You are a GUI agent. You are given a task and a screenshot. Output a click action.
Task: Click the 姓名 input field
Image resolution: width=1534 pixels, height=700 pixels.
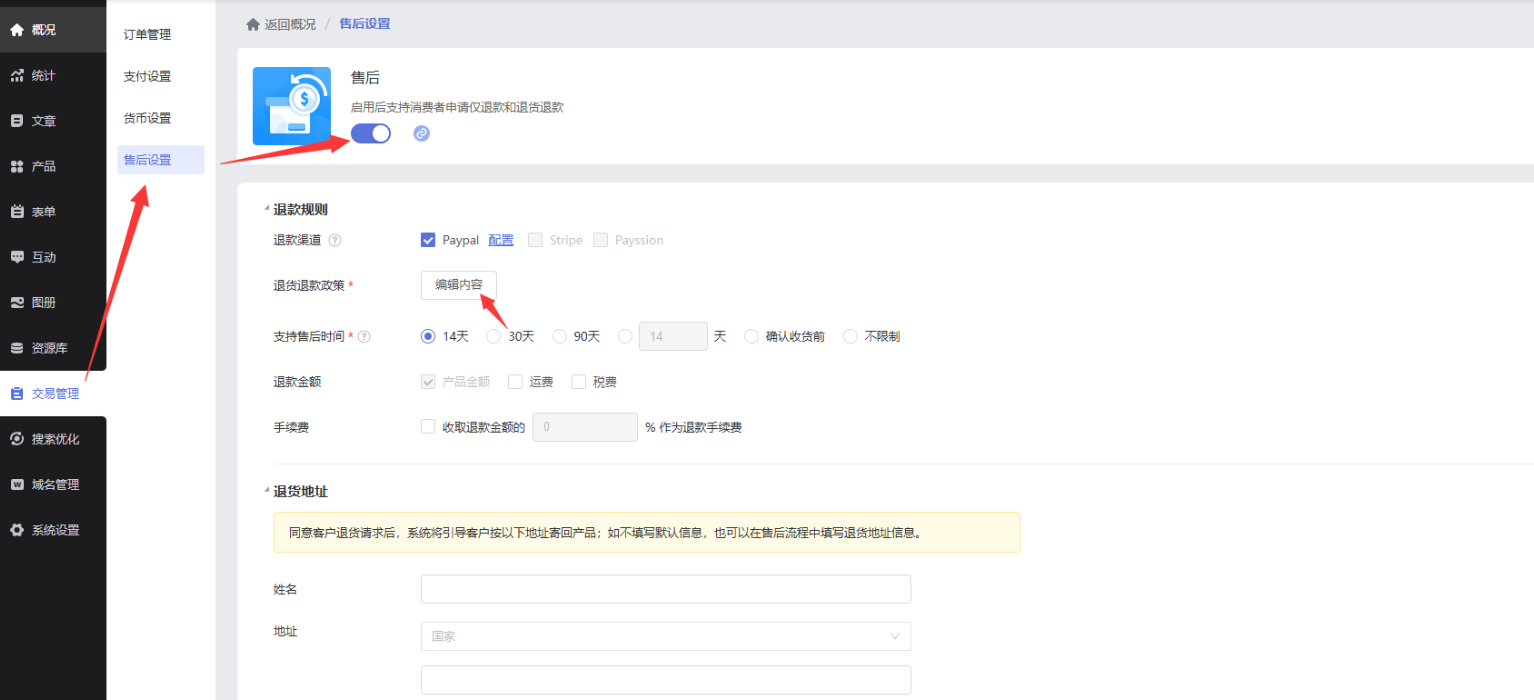tap(665, 589)
